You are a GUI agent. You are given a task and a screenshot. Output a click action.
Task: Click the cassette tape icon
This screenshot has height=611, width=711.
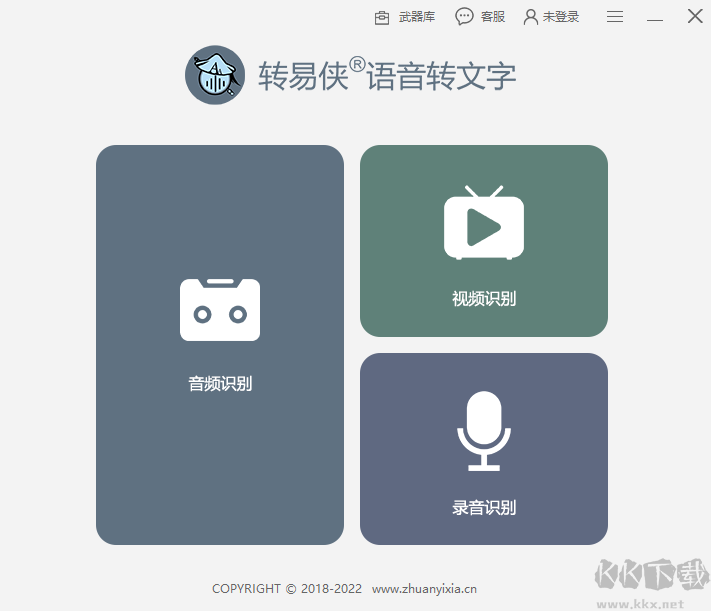tap(220, 310)
